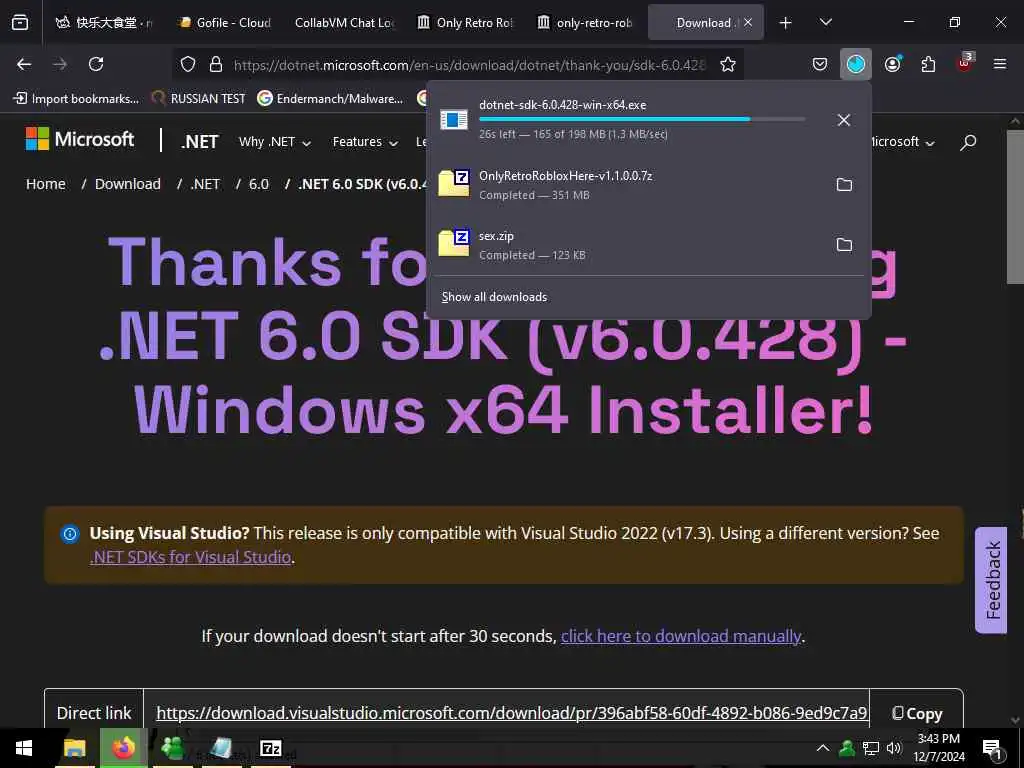This screenshot has width=1024, height=768.
Task: Show hidden system tray icons
Action: 823,748
